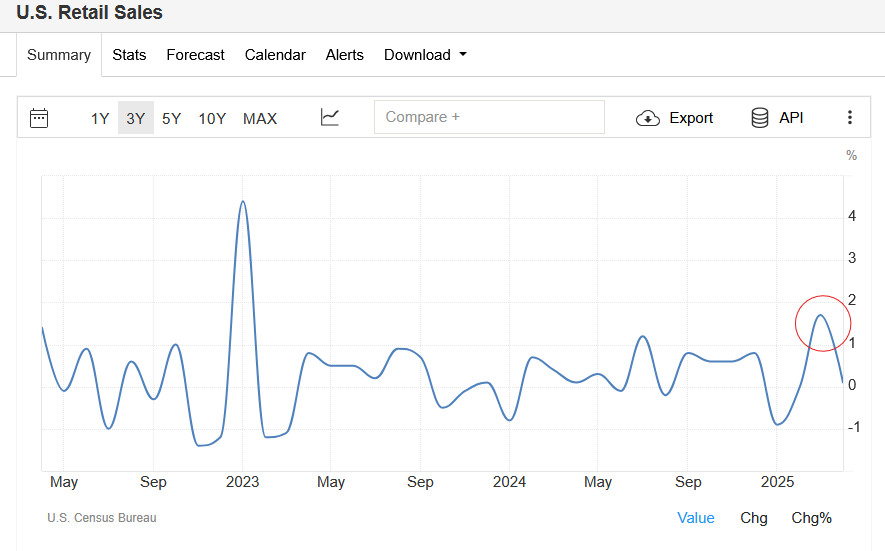Expand the Download dropdown menu
The height and width of the screenshot is (551, 885).
[425, 55]
